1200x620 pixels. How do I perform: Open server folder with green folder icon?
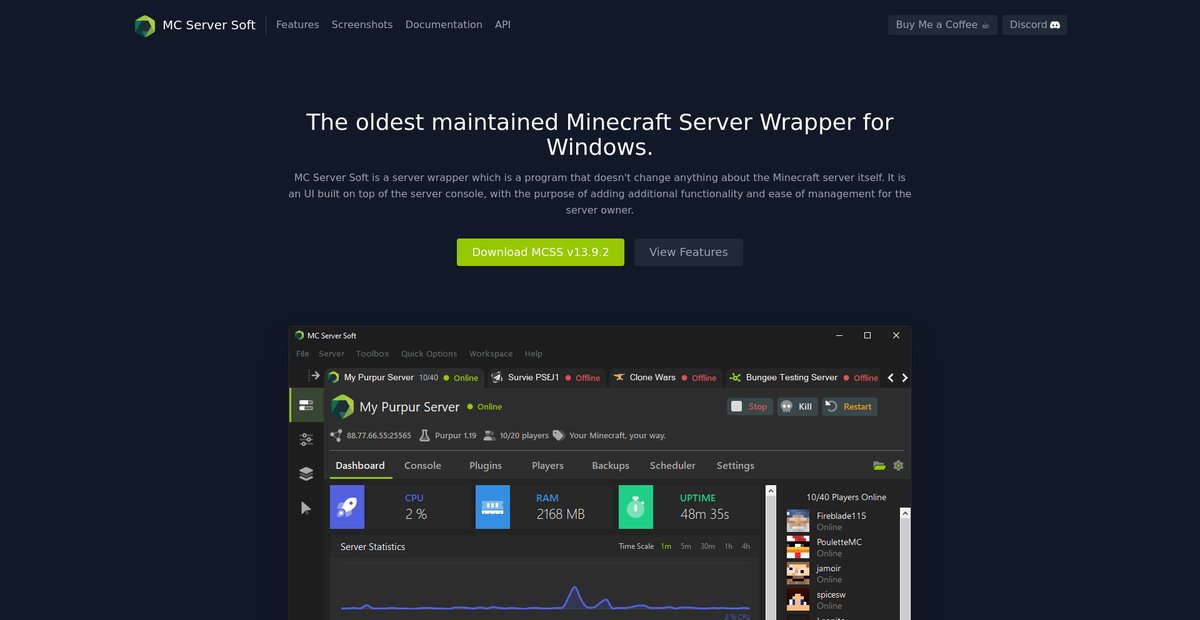(x=879, y=466)
